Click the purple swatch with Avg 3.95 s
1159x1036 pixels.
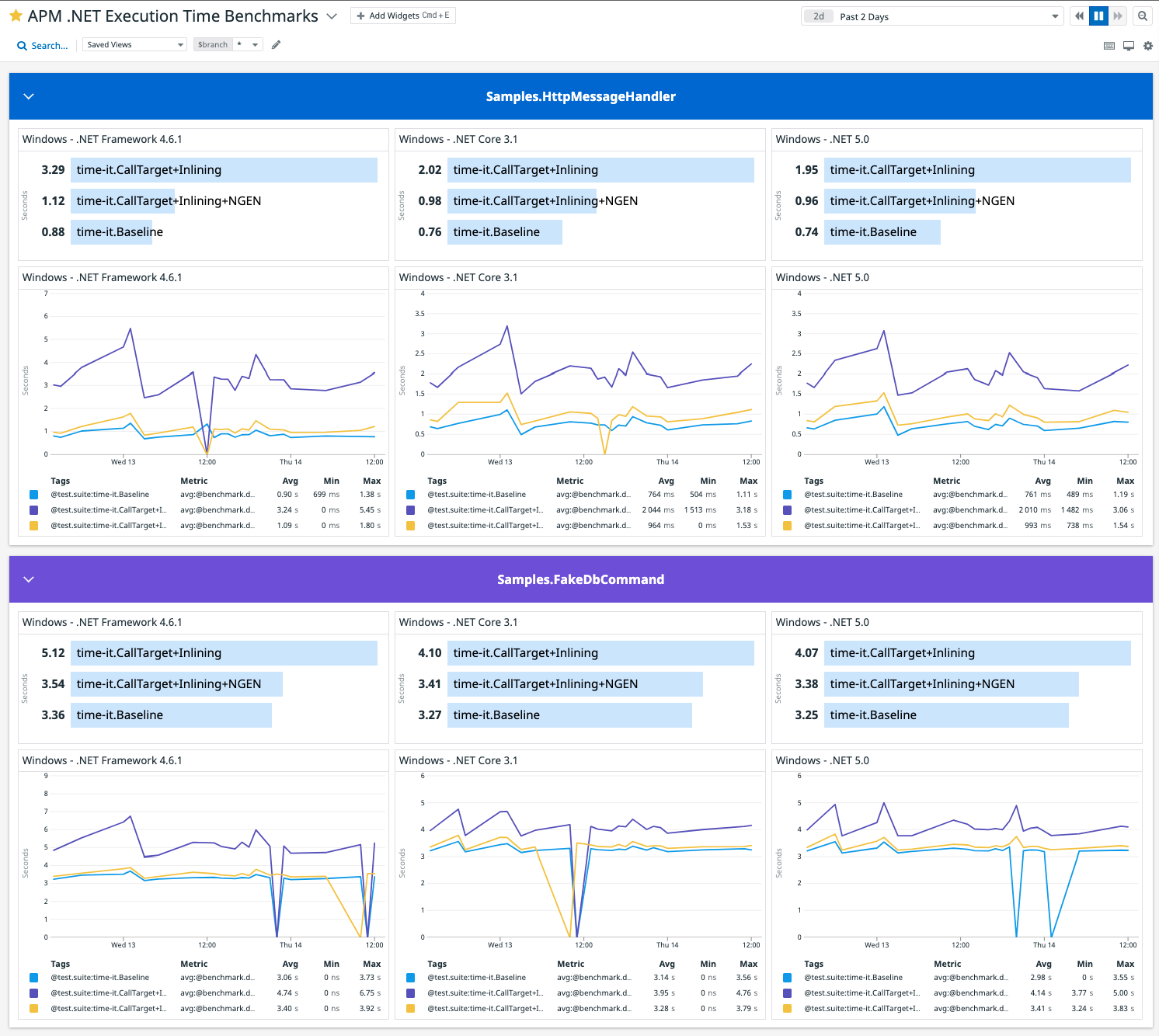tap(410, 993)
